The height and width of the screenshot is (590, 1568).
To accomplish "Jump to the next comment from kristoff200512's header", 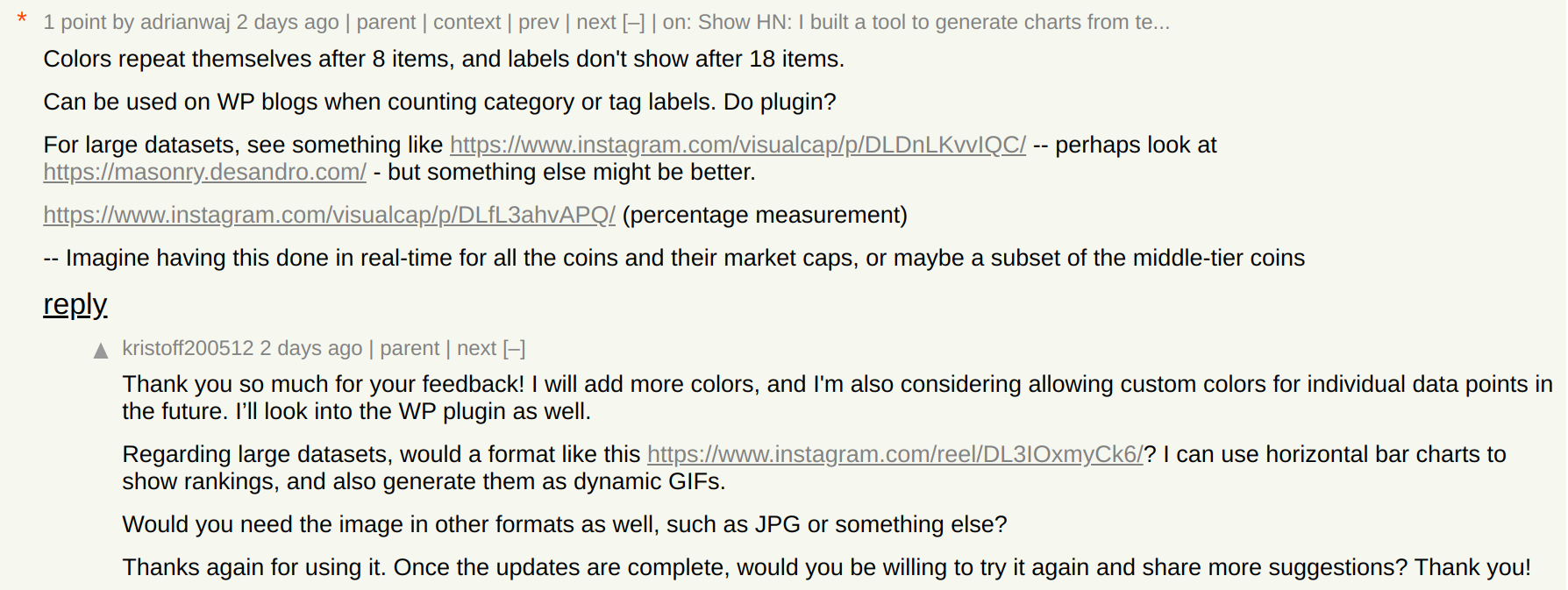I will pyautogui.click(x=476, y=348).
